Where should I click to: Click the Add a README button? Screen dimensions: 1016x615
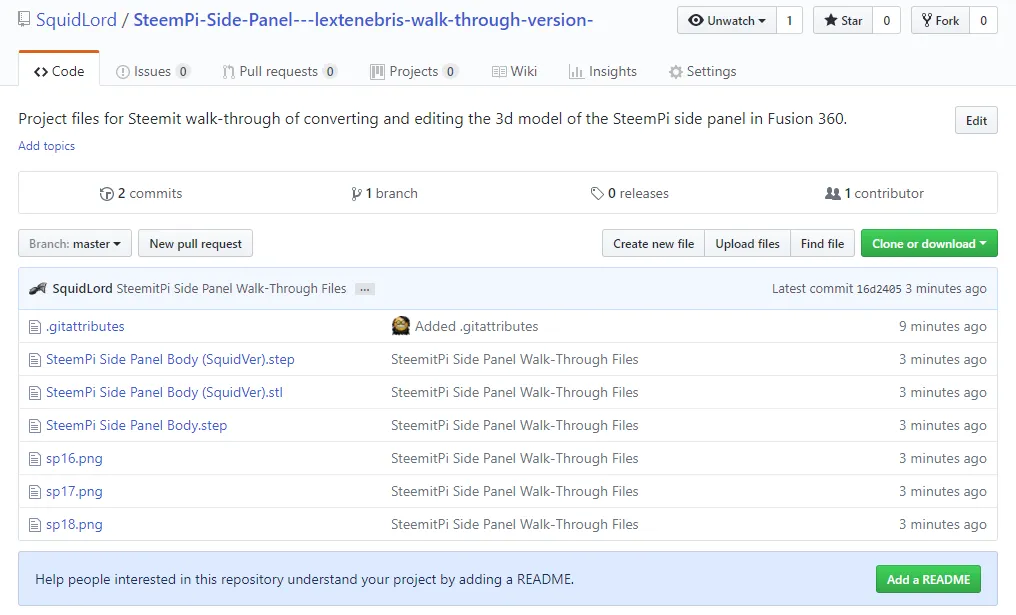[929, 579]
